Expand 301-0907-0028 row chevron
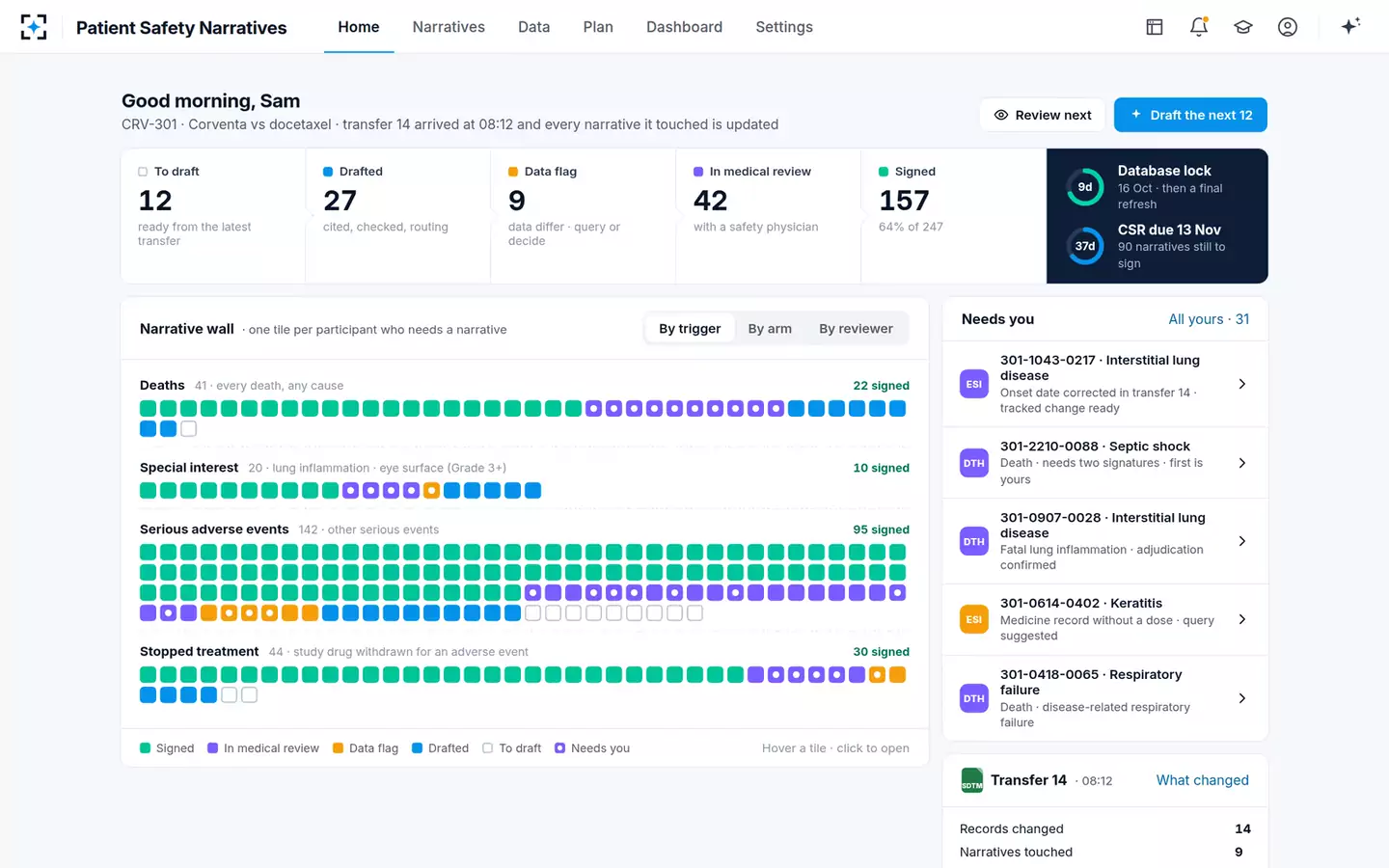This screenshot has height=868, width=1389. (x=1242, y=541)
